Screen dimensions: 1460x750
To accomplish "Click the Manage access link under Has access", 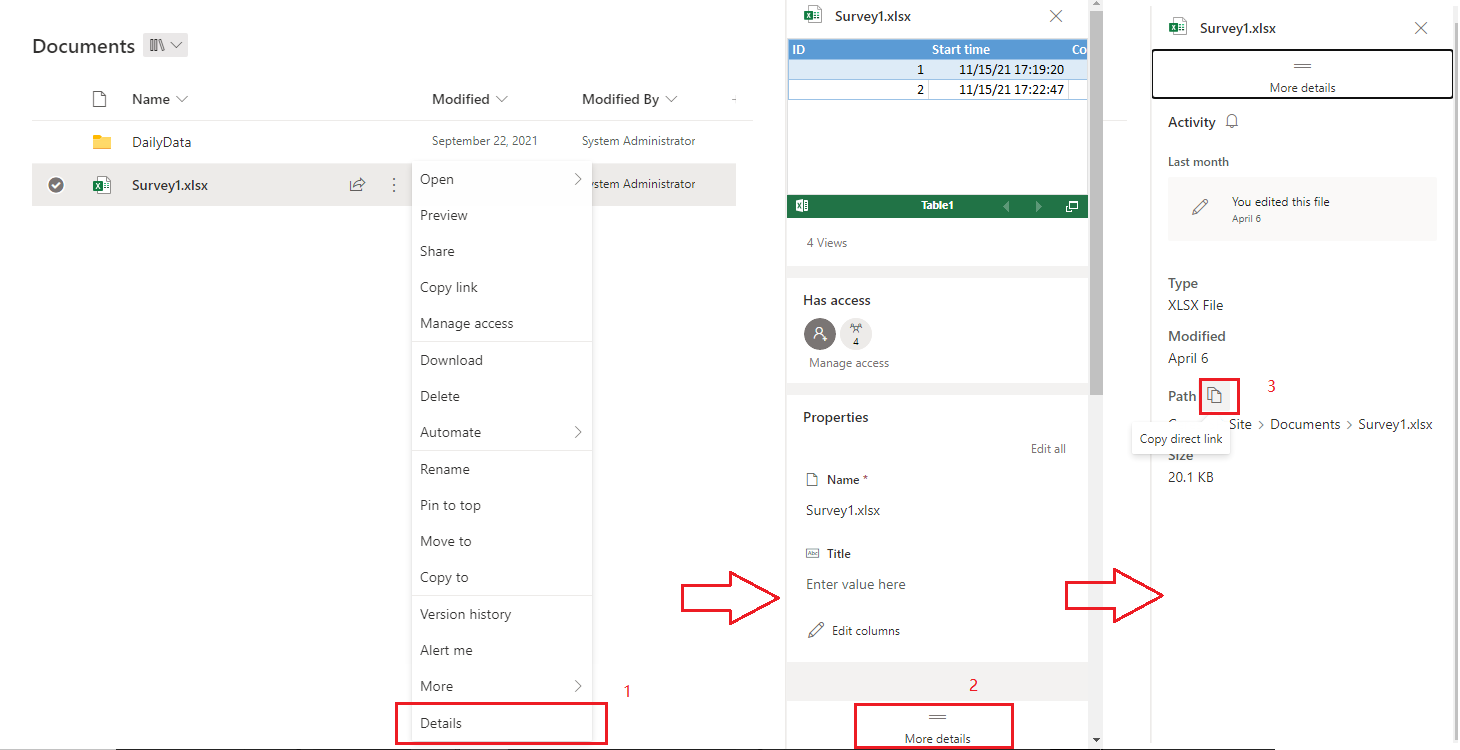I will [849, 363].
